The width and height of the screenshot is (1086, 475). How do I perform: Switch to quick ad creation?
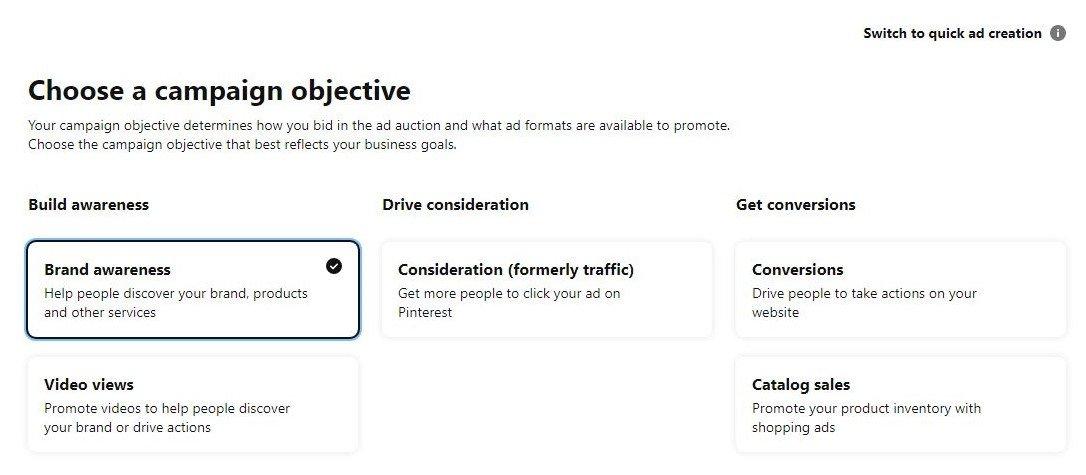[x=952, y=33]
